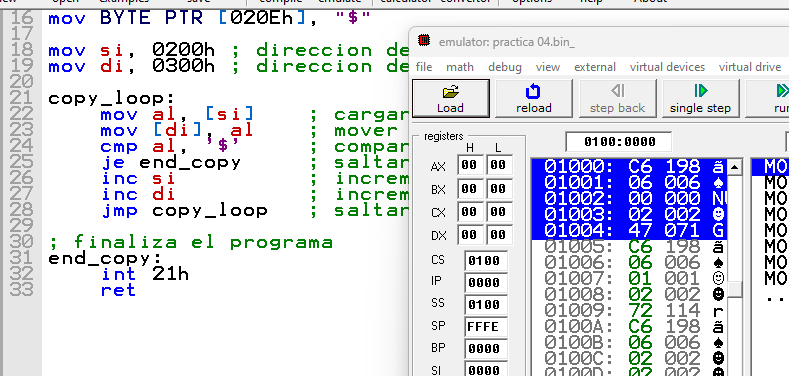Screen dimensions: 789x376
Task: Select memory row 01001: 06 006
Action: (x=629, y=182)
